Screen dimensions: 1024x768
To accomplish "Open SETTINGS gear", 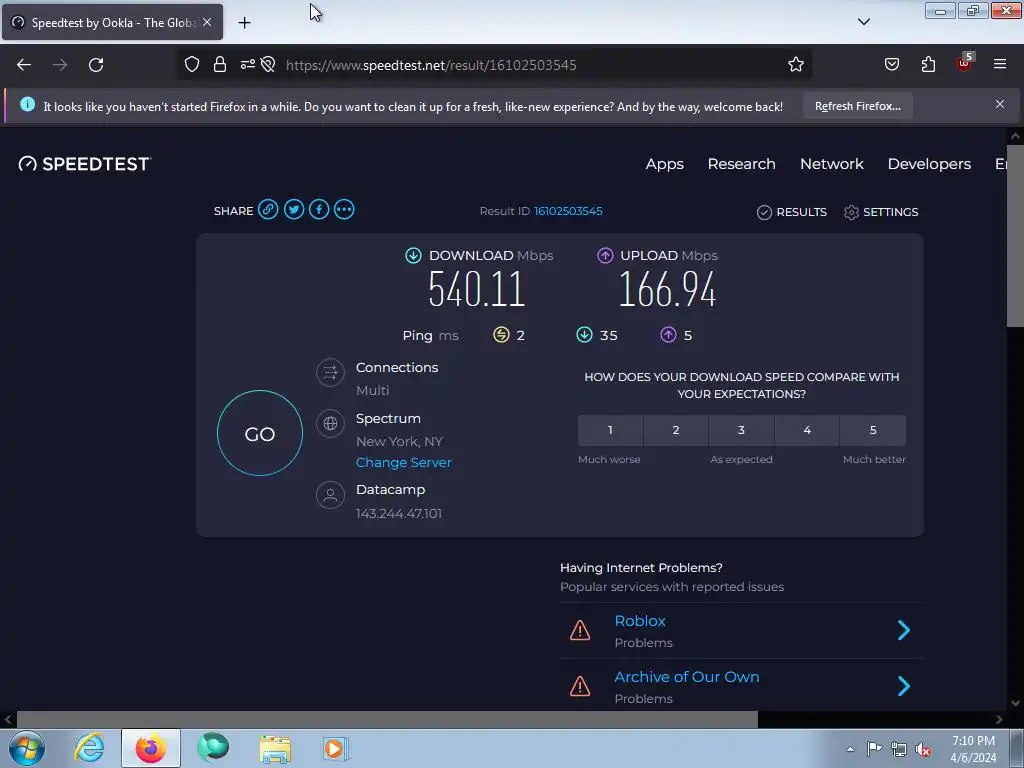I will (x=881, y=212).
